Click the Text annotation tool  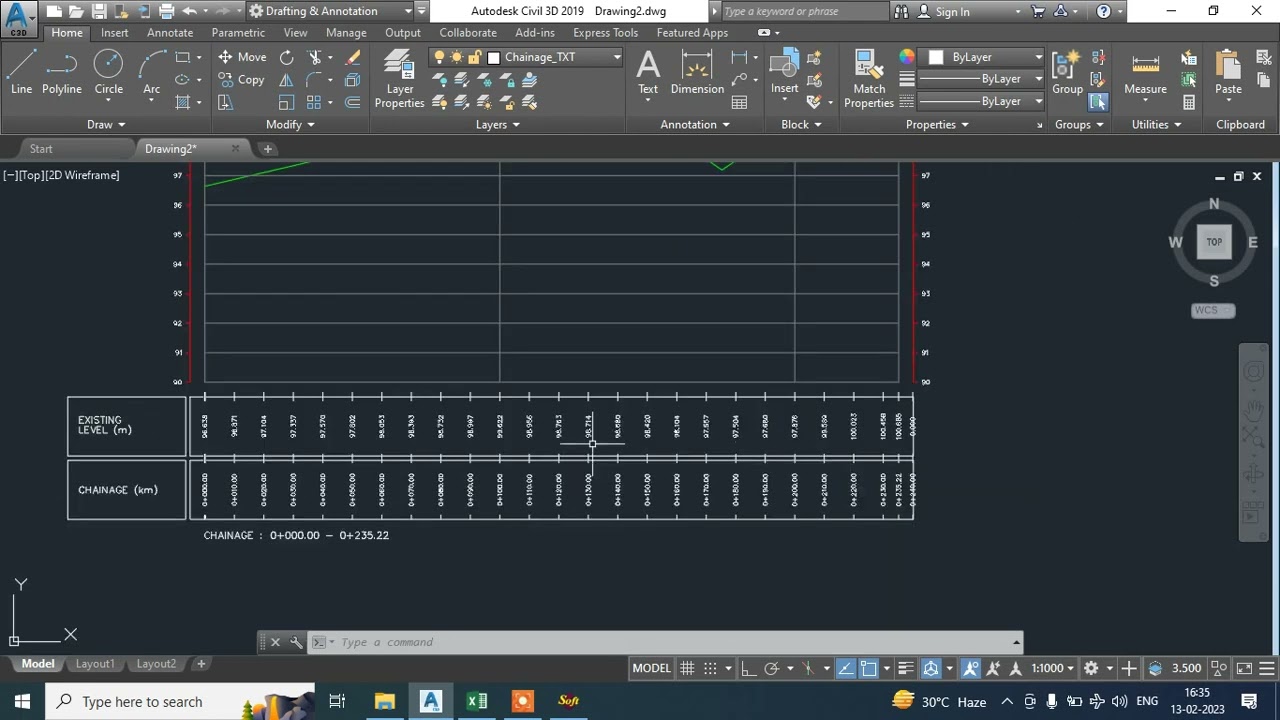point(648,72)
